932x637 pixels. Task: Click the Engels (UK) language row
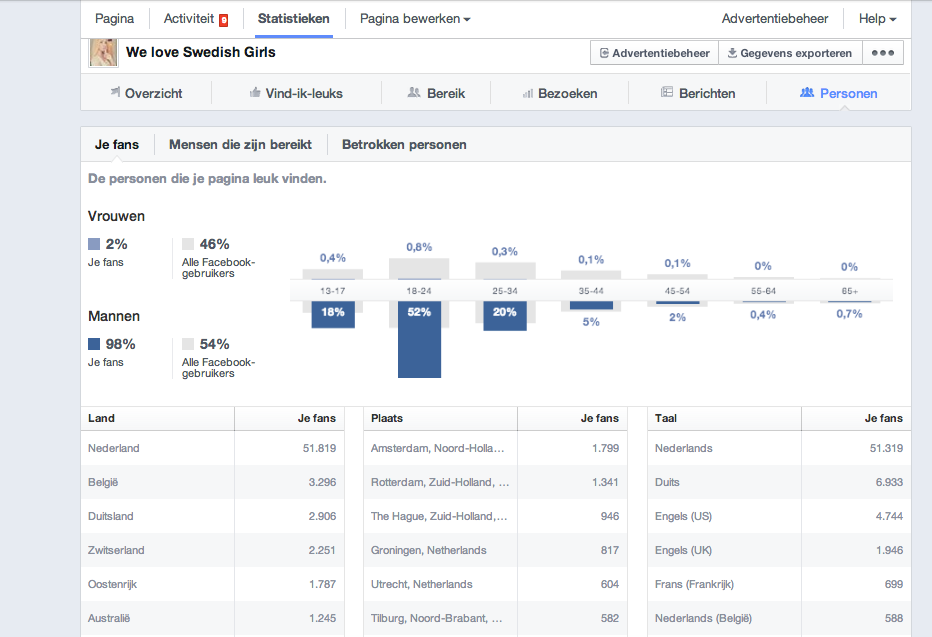pyautogui.click(x=779, y=550)
